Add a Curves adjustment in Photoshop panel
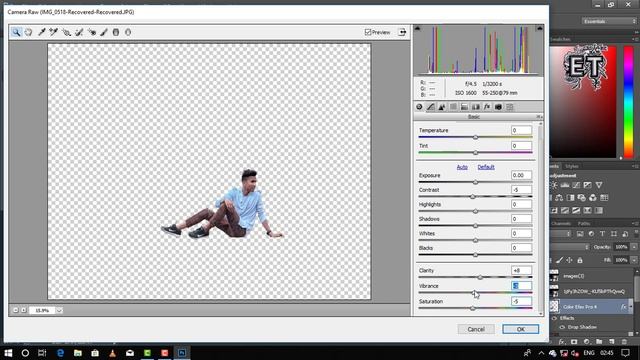This screenshot has width=640, height=360. click(576, 185)
